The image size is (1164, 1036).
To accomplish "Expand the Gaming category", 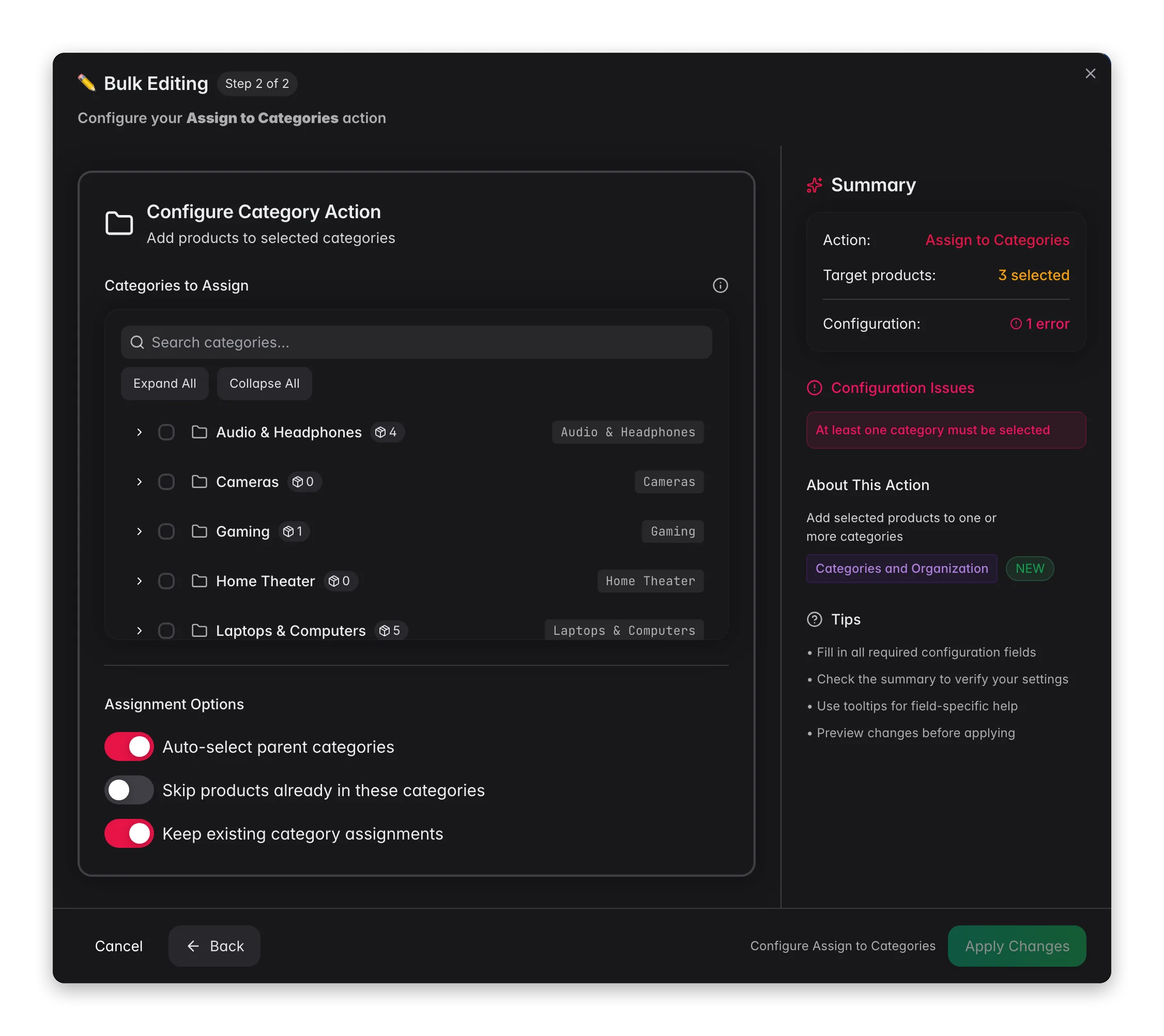I will [x=139, y=531].
